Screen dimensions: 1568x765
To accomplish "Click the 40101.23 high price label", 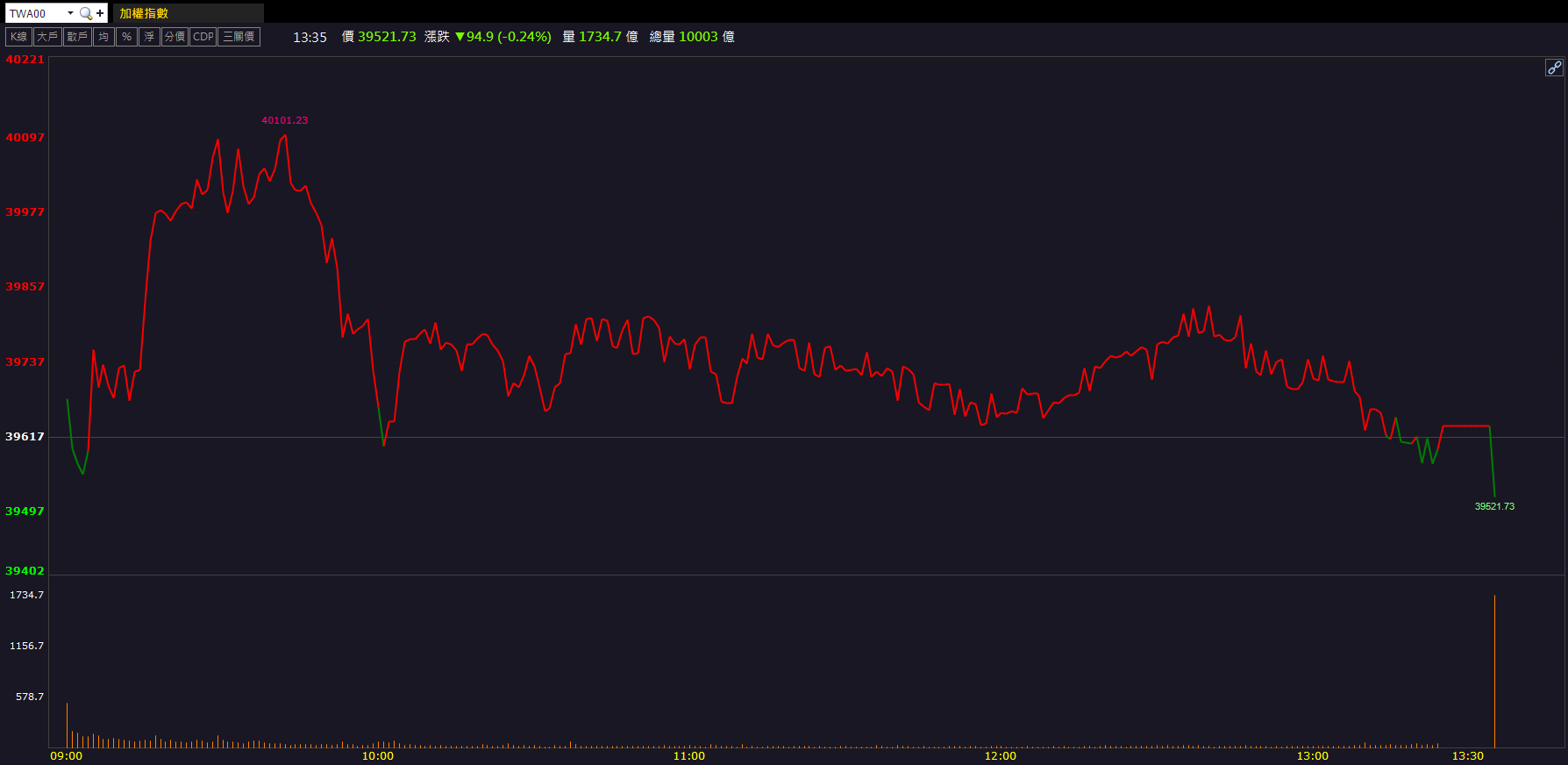I will click(284, 120).
